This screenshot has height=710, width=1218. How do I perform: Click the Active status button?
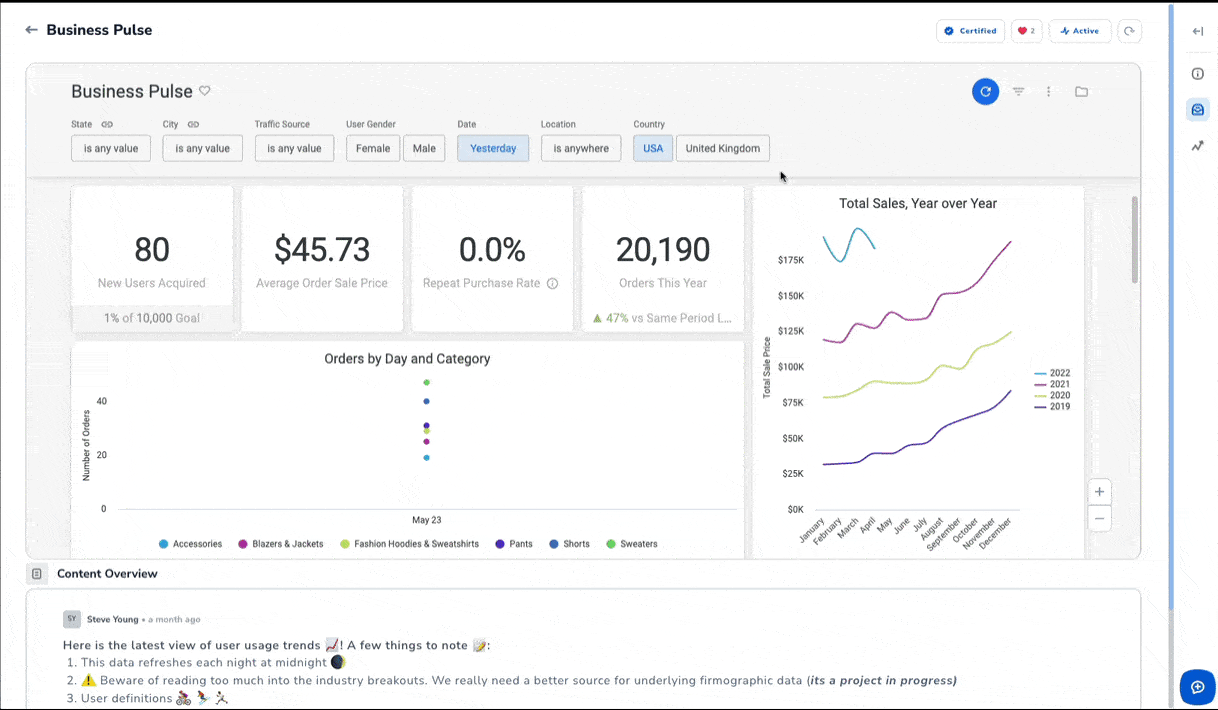point(1080,31)
